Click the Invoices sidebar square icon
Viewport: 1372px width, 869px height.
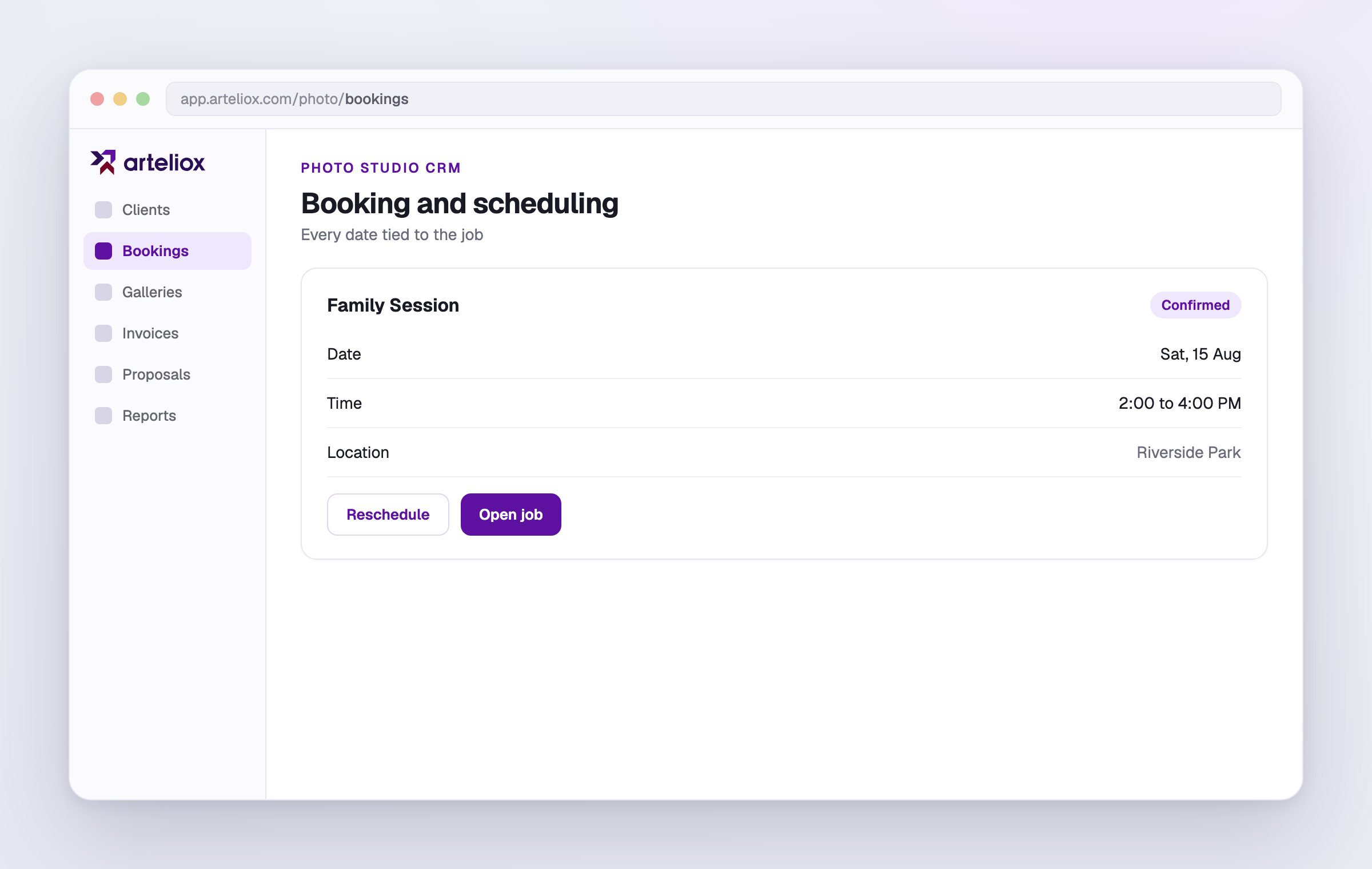click(x=103, y=333)
